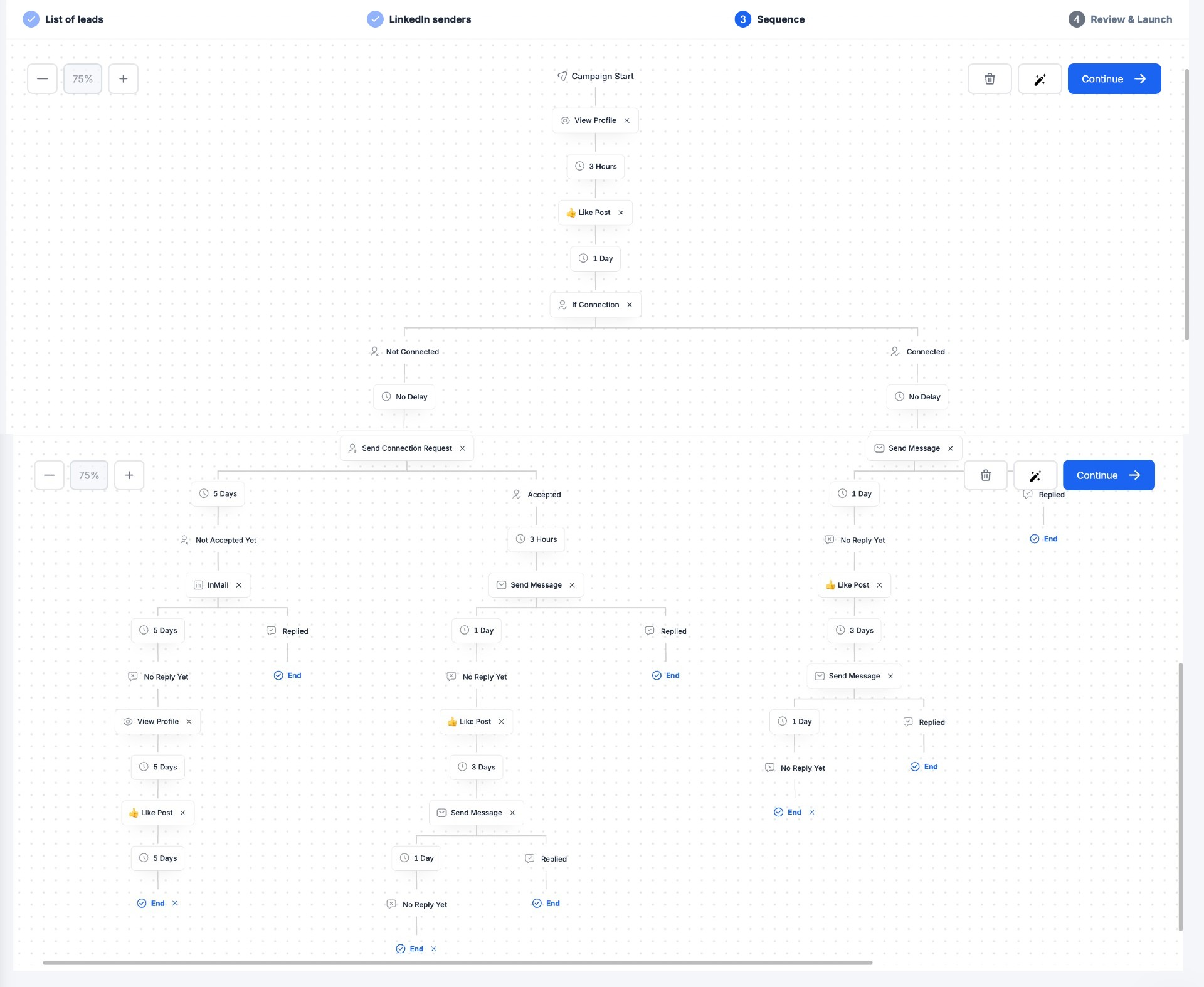1204x987 pixels.
Task: Click the 75% zoom level field at top
Action: pos(83,79)
